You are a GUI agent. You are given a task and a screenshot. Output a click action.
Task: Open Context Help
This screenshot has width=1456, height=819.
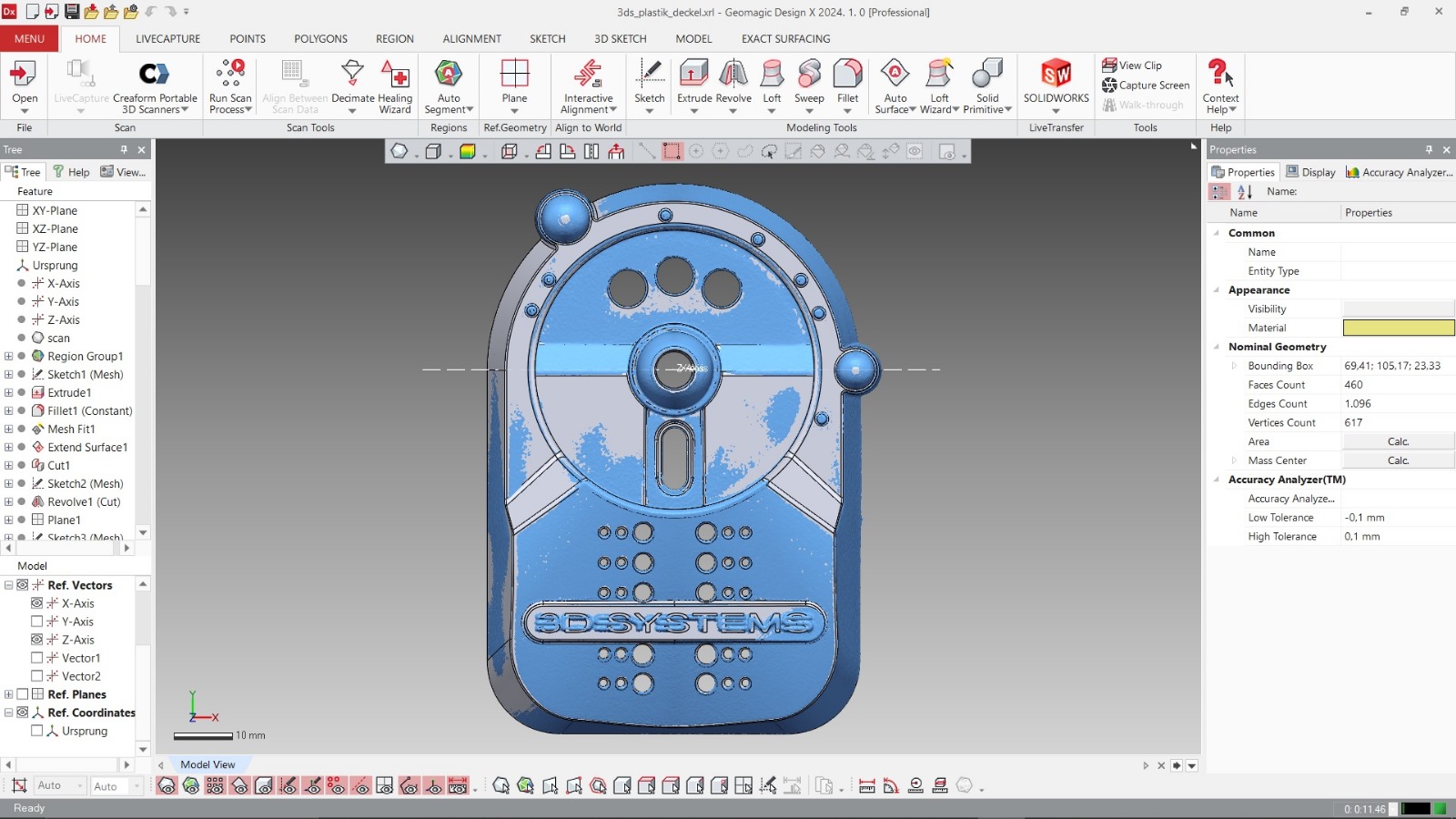(1220, 86)
